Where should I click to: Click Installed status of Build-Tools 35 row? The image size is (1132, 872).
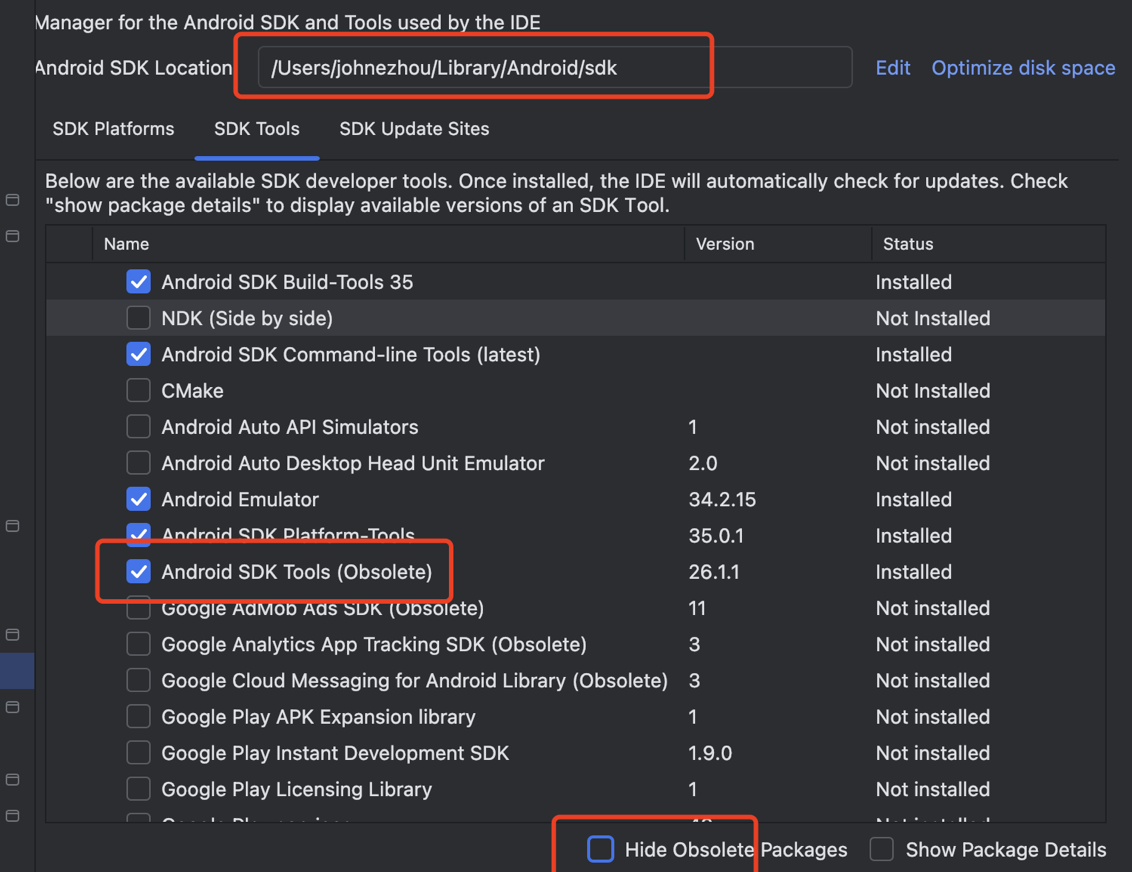[913, 282]
